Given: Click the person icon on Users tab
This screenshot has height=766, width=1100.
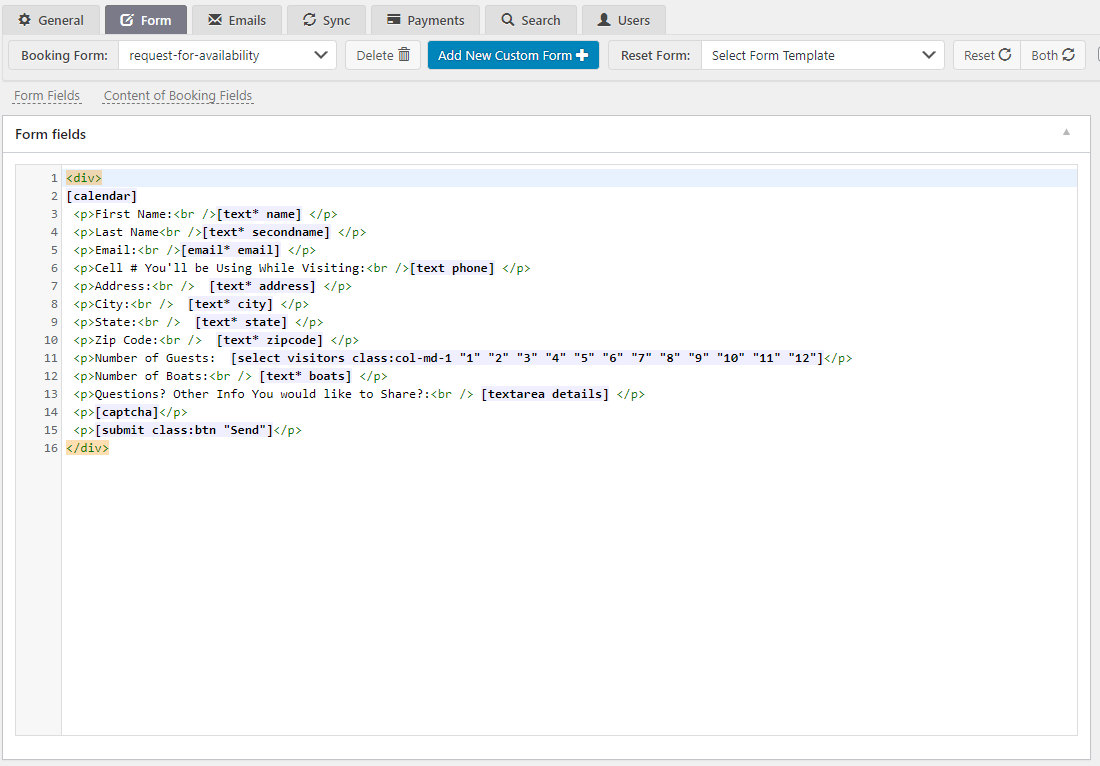Looking at the screenshot, I should 604,20.
